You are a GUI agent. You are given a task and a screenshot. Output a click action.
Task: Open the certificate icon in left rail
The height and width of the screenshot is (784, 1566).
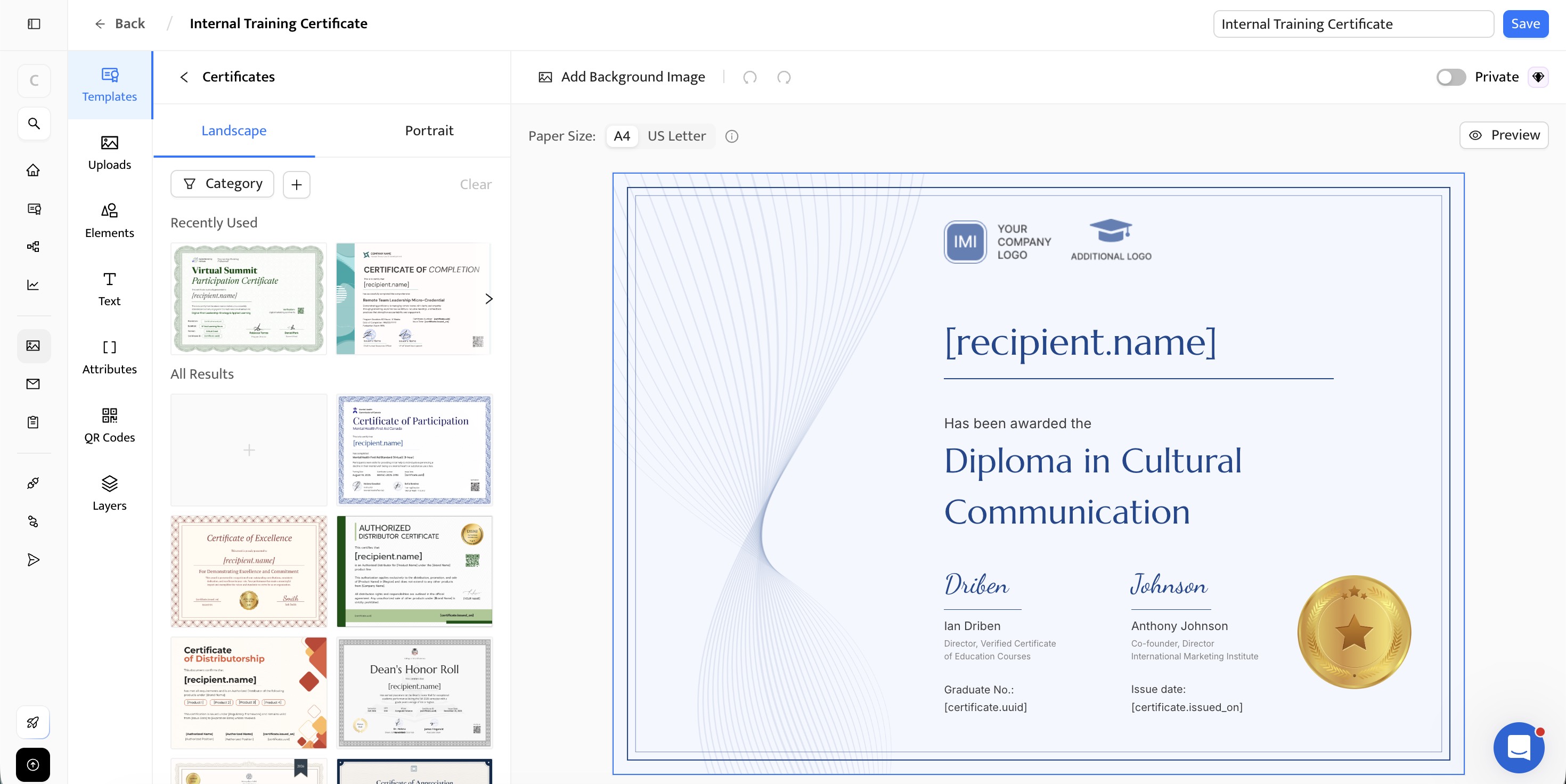click(34, 208)
